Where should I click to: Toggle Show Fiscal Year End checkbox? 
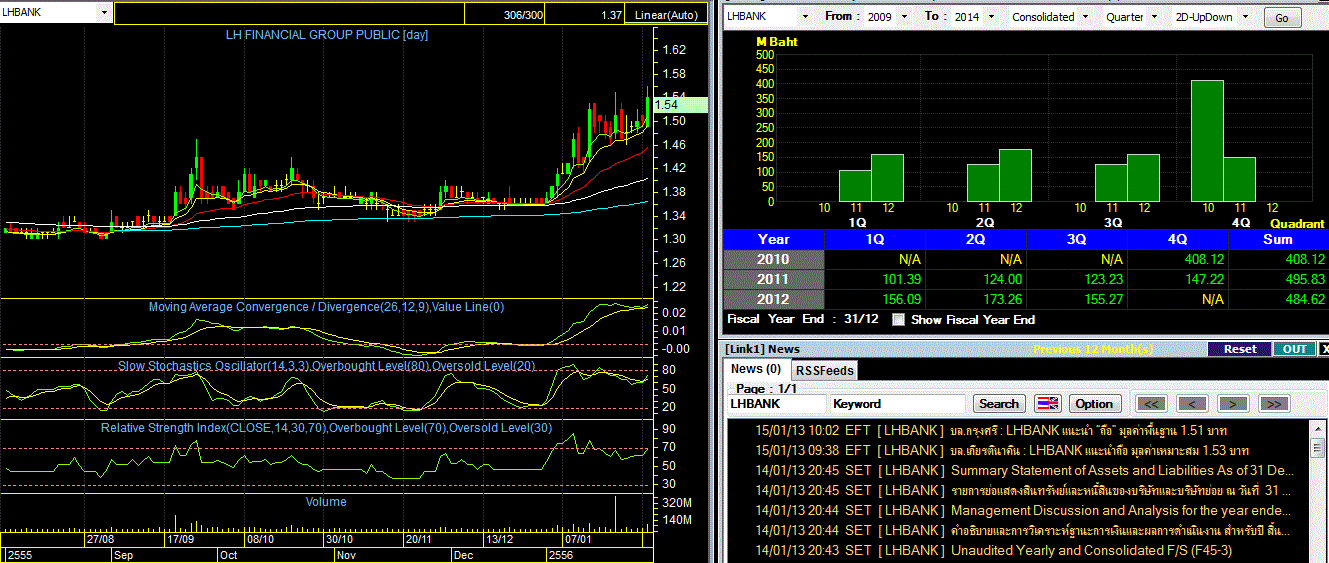[x=898, y=320]
